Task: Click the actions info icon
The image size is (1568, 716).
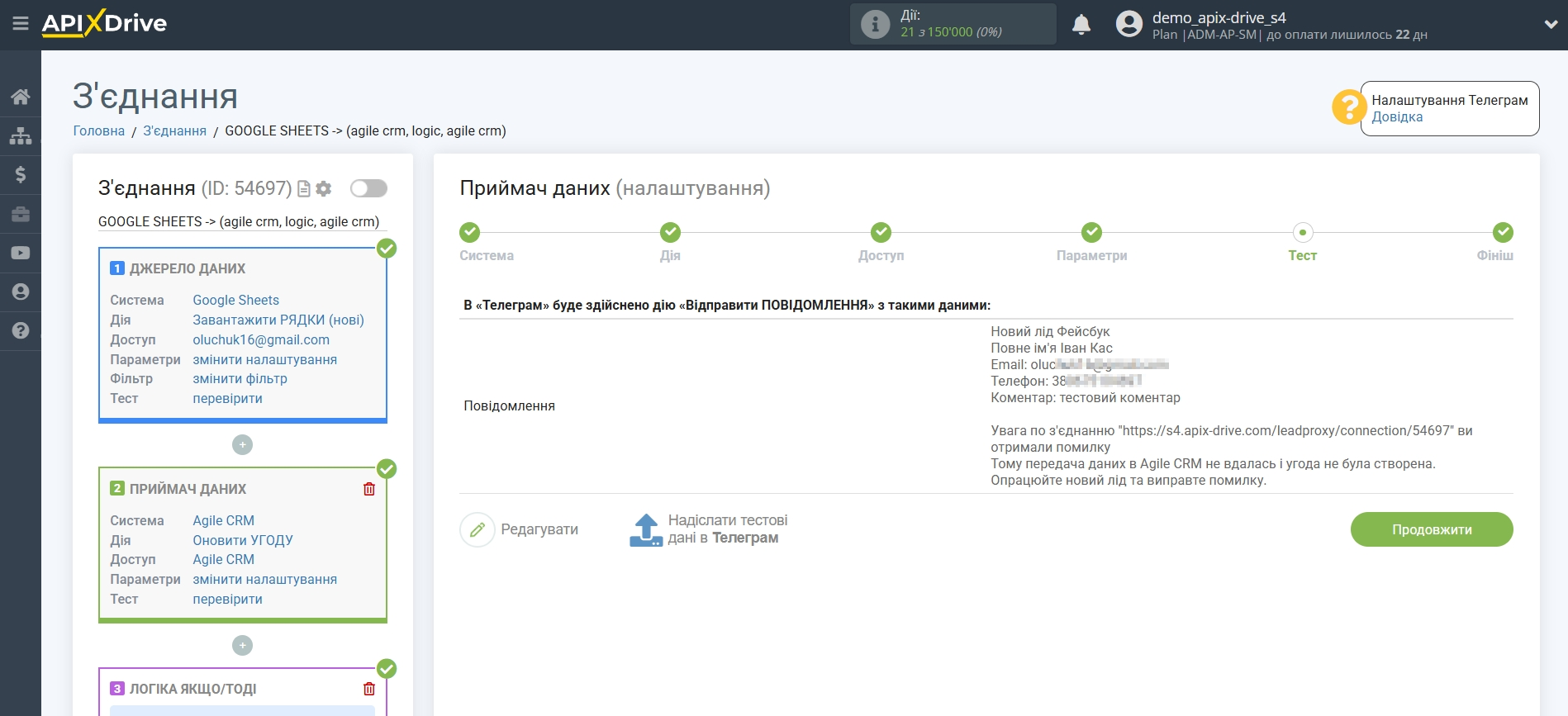Action: point(875,24)
